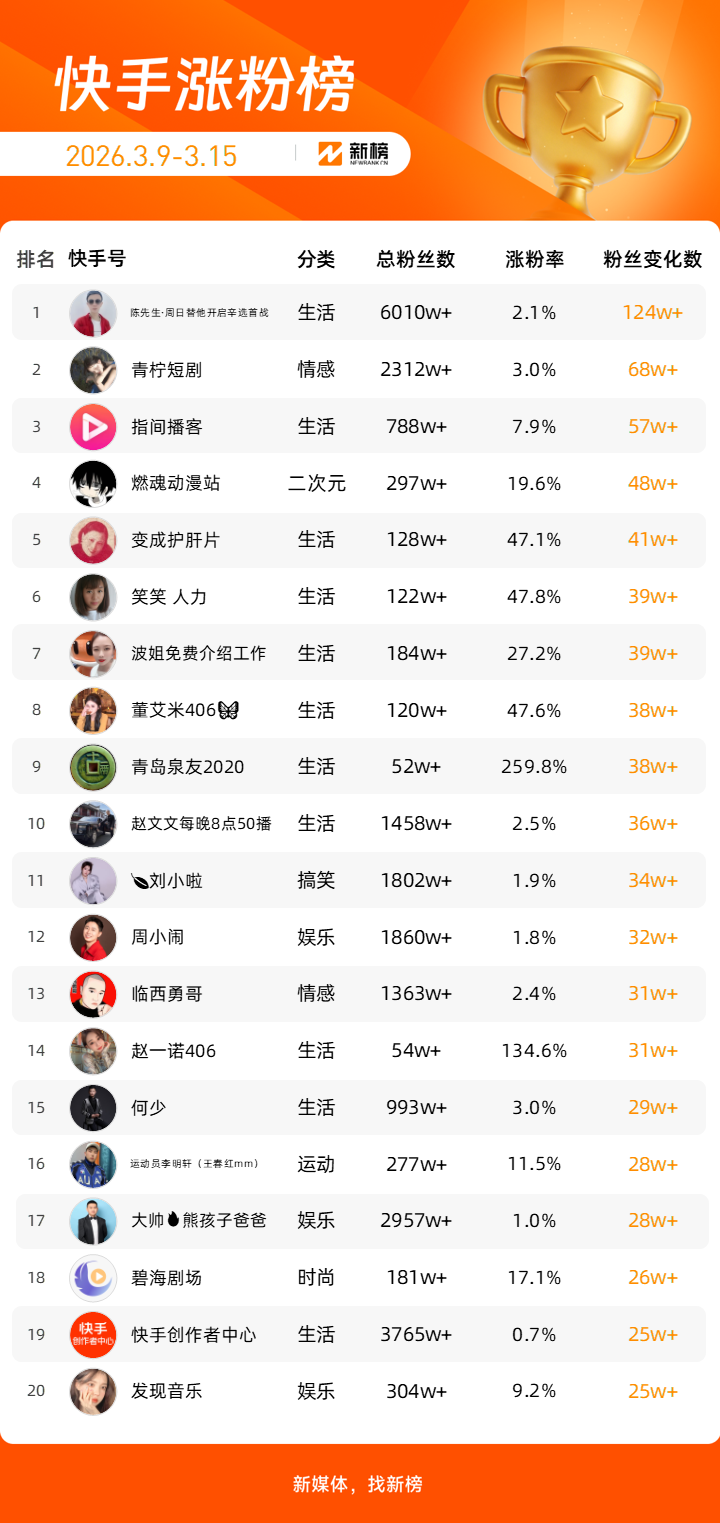The width and height of the screenshot is (720, 1523).
Task: Click the 分类 column header
Action: [x=316, y=259]
